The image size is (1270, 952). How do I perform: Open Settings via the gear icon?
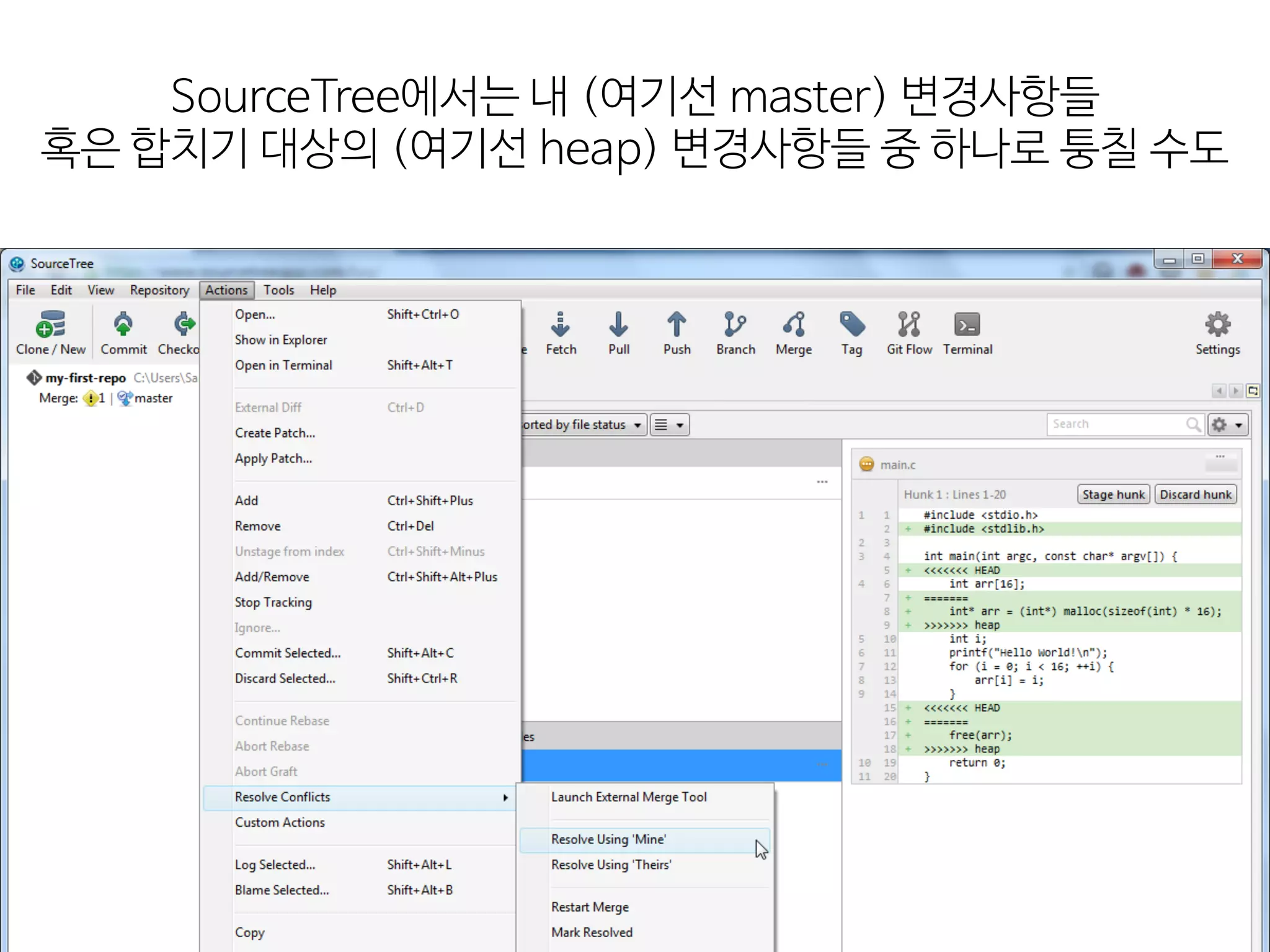click(x=1217, y=324)
